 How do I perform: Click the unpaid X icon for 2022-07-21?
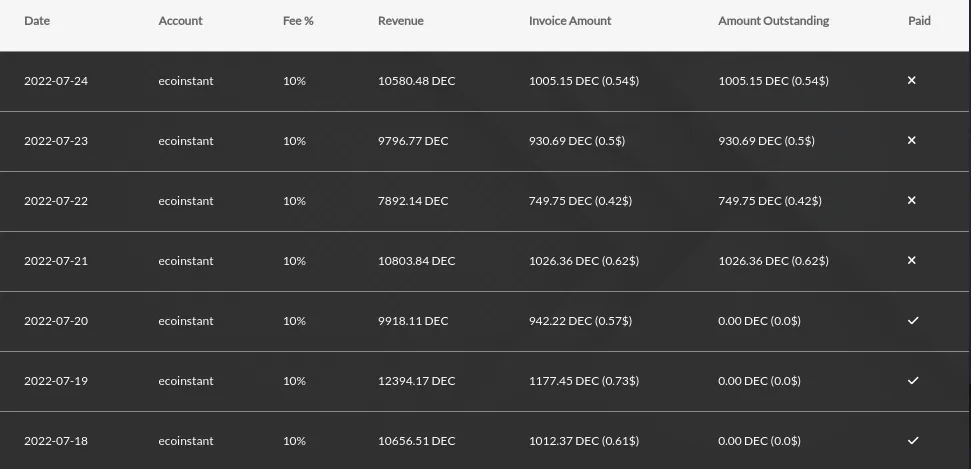click(x=911, y=261)
